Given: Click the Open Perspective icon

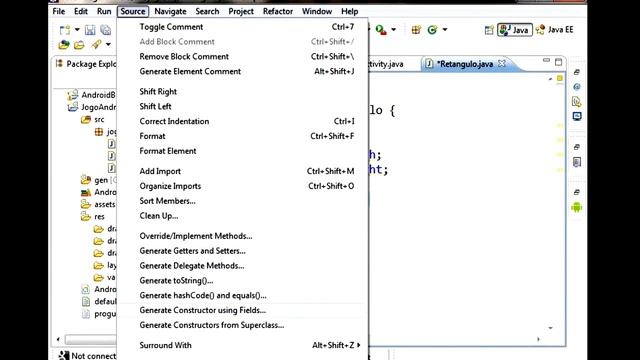Looking at the screenshot, I should point(489,30).
